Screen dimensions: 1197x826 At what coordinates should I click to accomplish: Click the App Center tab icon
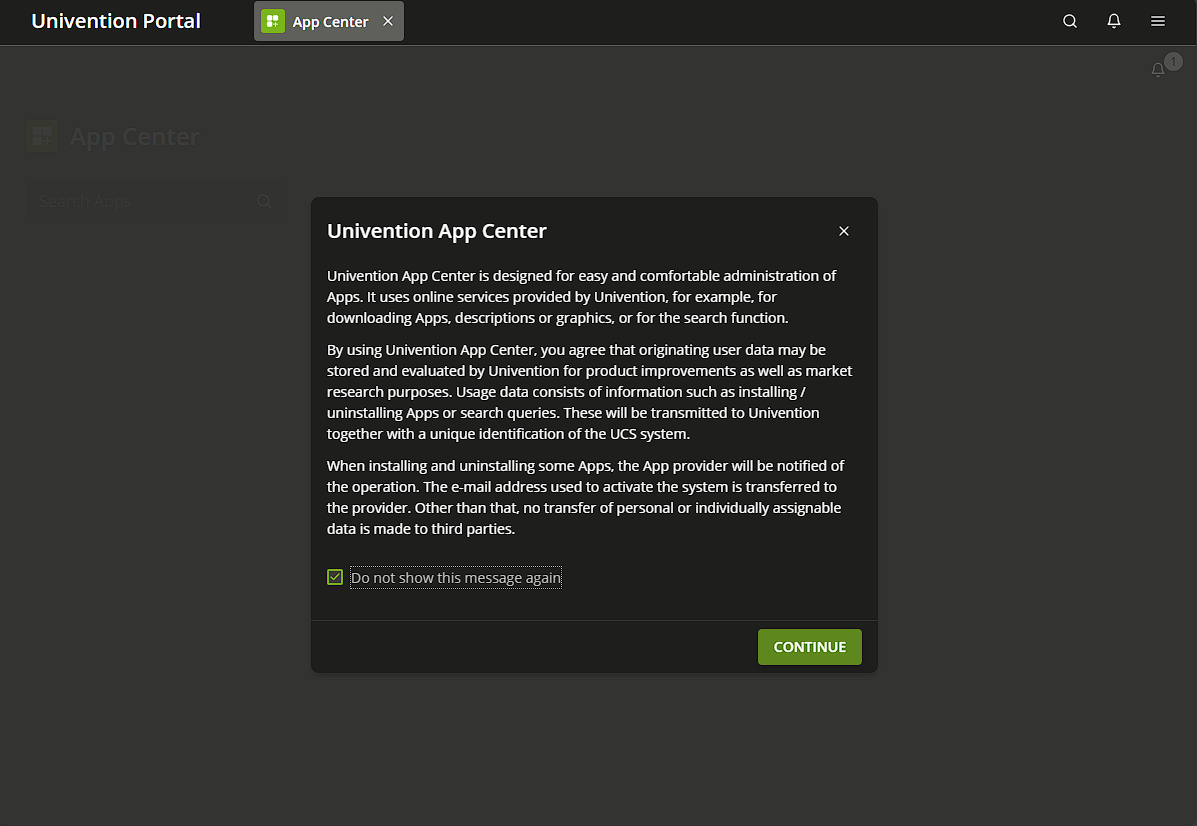tap(273, 21)
